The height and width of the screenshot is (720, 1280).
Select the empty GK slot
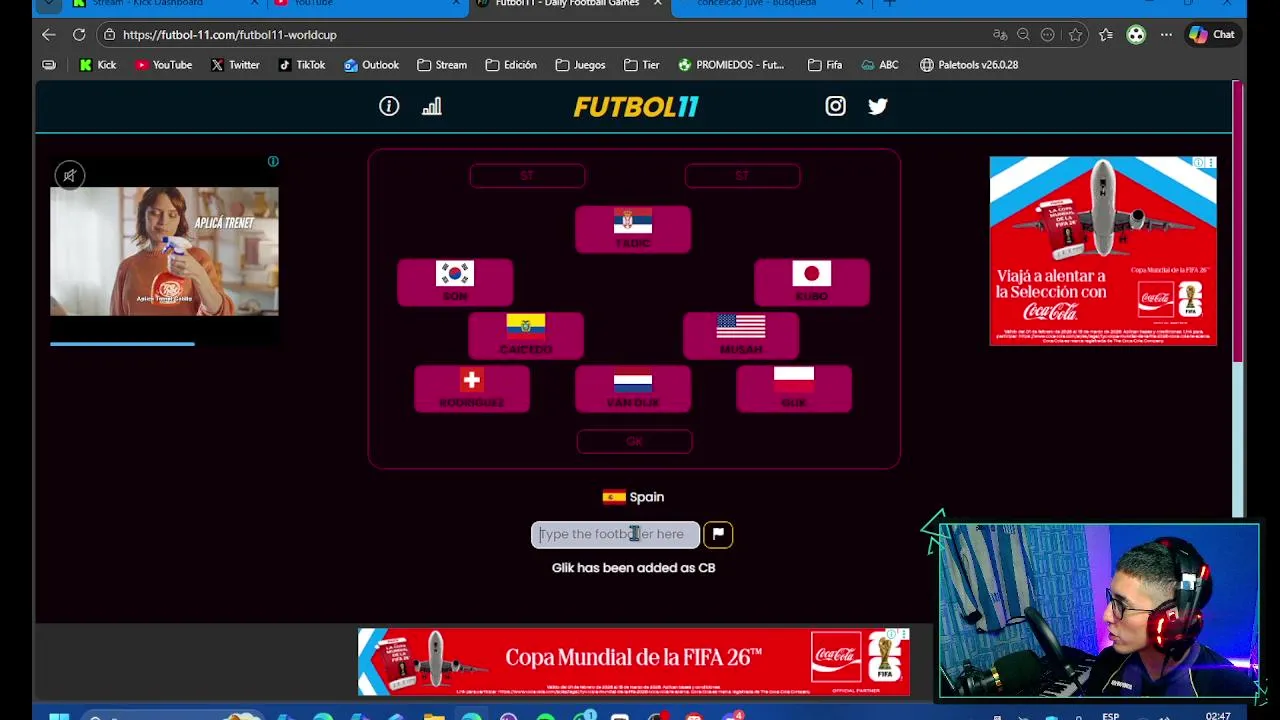point(634,441)
